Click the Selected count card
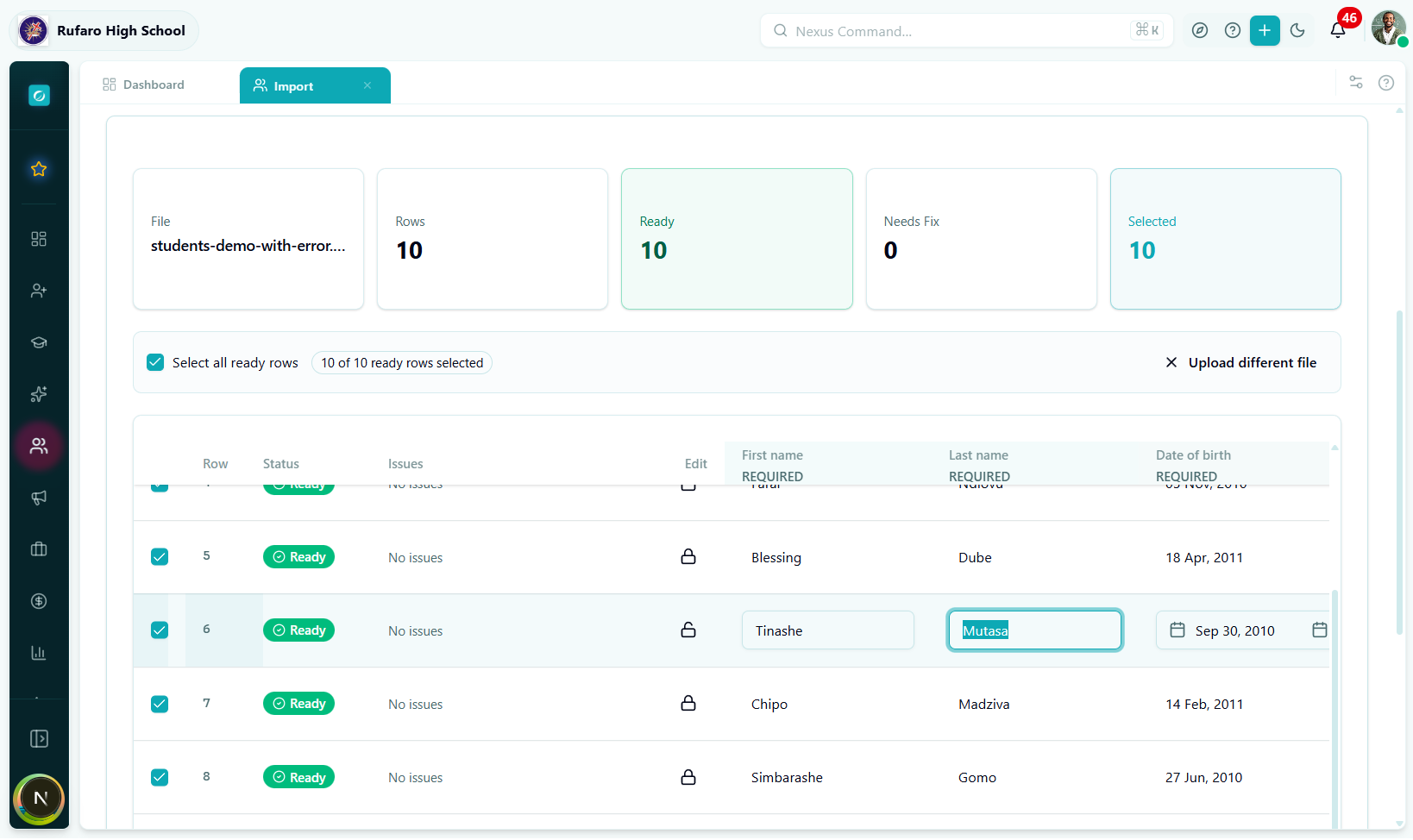This screenshot has height=840, width=1413. coord(1226,239)
